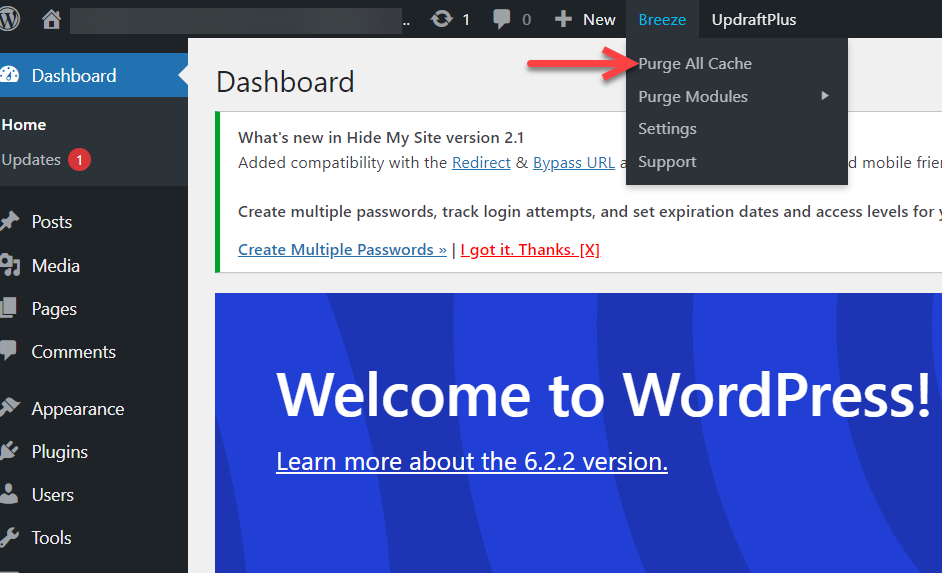
Task: Select Purge Modules in Breeze menu
Action: point(693,97)
